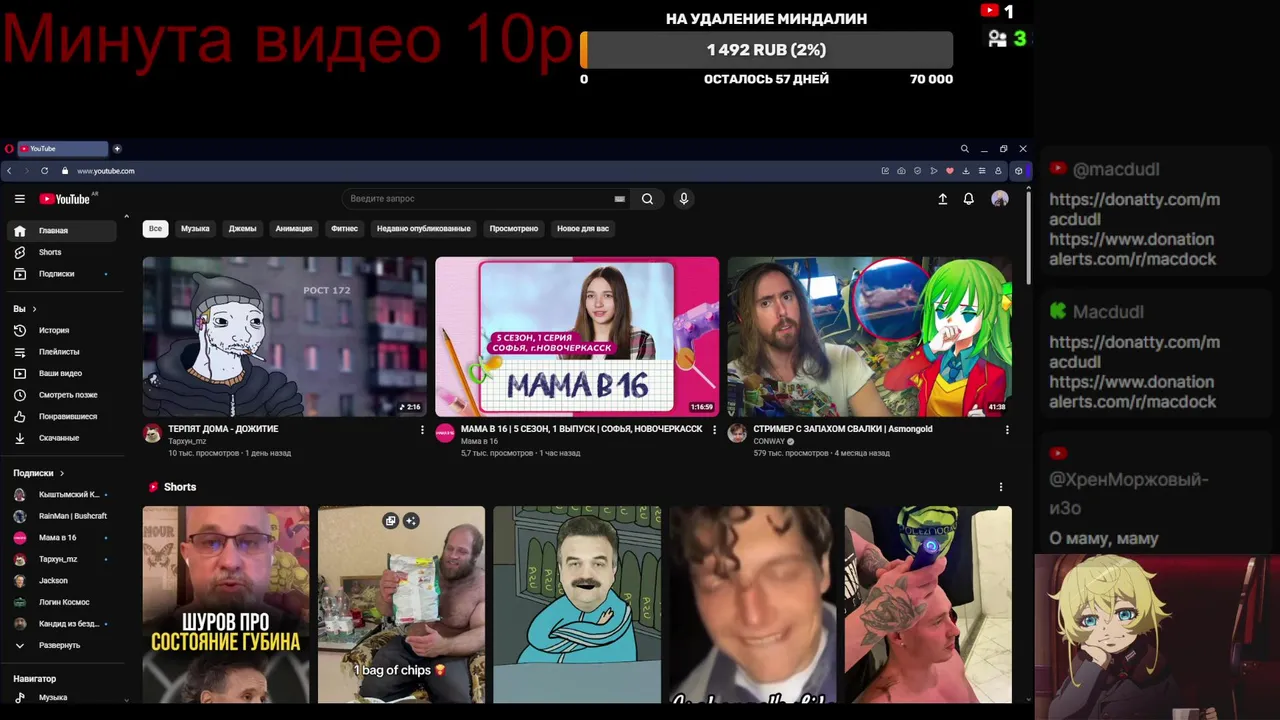
Task: Open Кандид из безд... channel
Action: point(62,624)
